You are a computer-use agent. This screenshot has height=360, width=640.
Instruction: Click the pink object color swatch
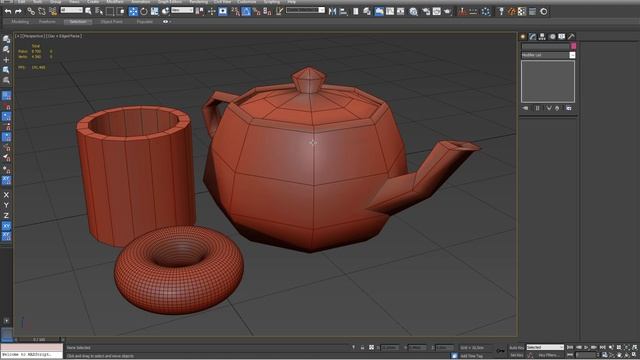coord(573,46)
